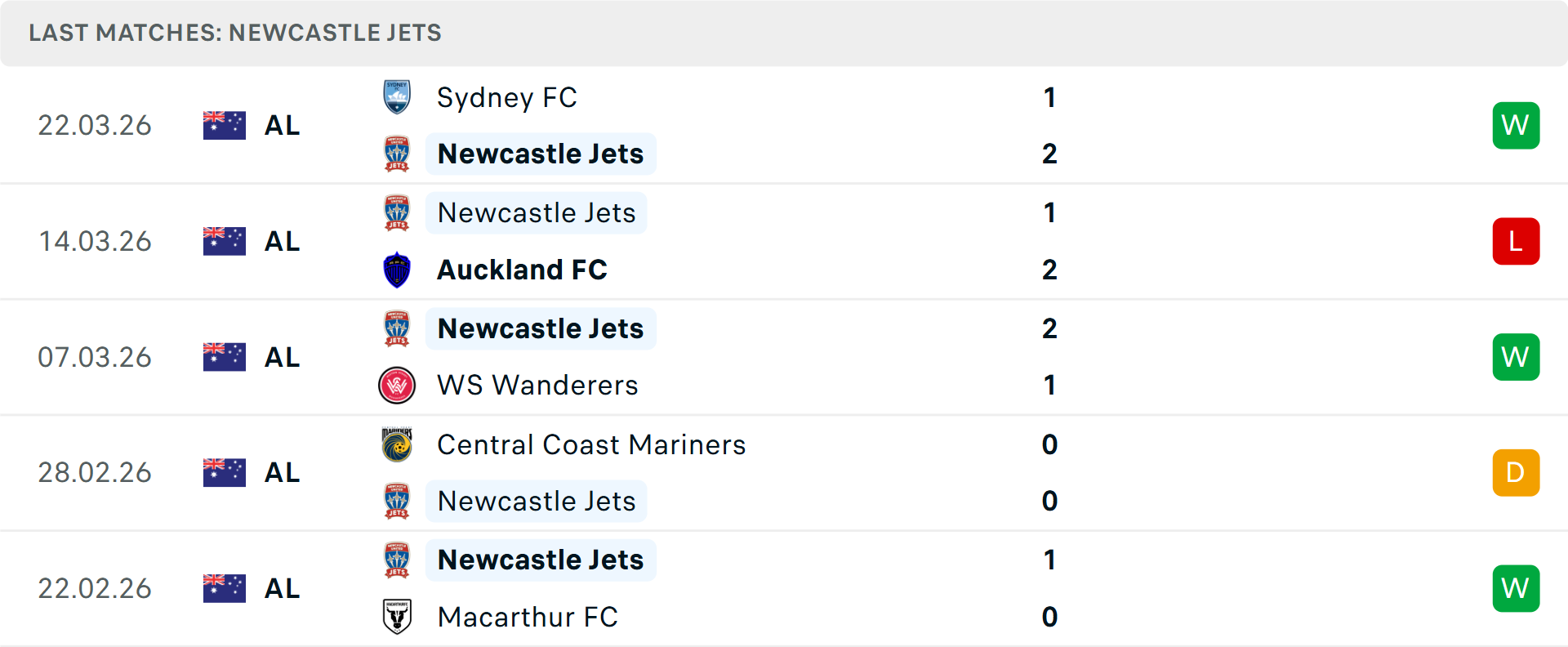Viewport: 1568px width, 647px height.
Task: Click the Australian flag next to 22.03.26
Action: pos(224,125)
